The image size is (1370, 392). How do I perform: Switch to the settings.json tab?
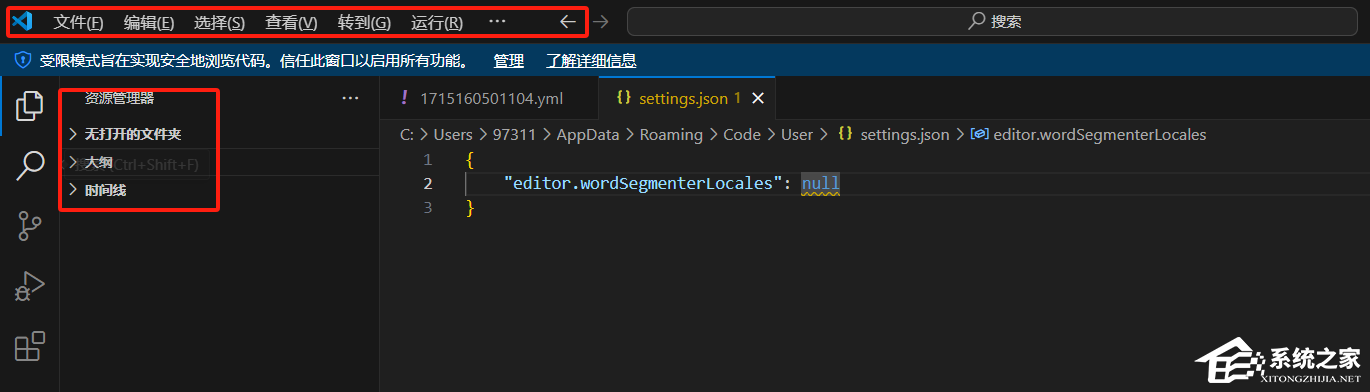688,98
